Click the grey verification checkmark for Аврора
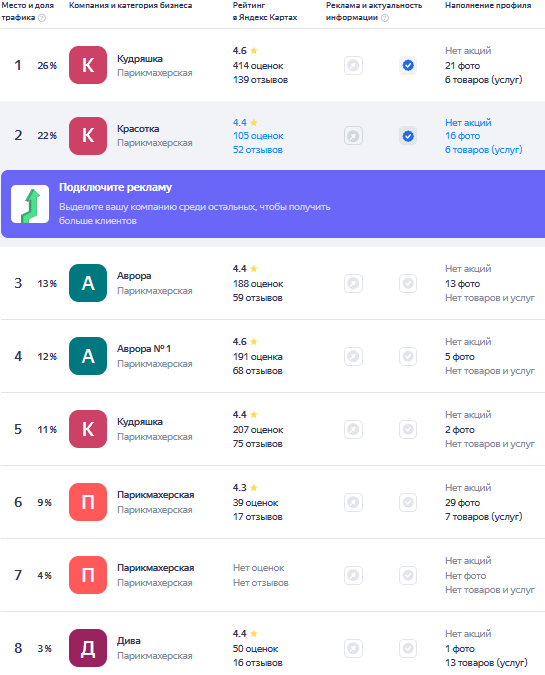Screen dimensions: 545x675 click(408, 283)
